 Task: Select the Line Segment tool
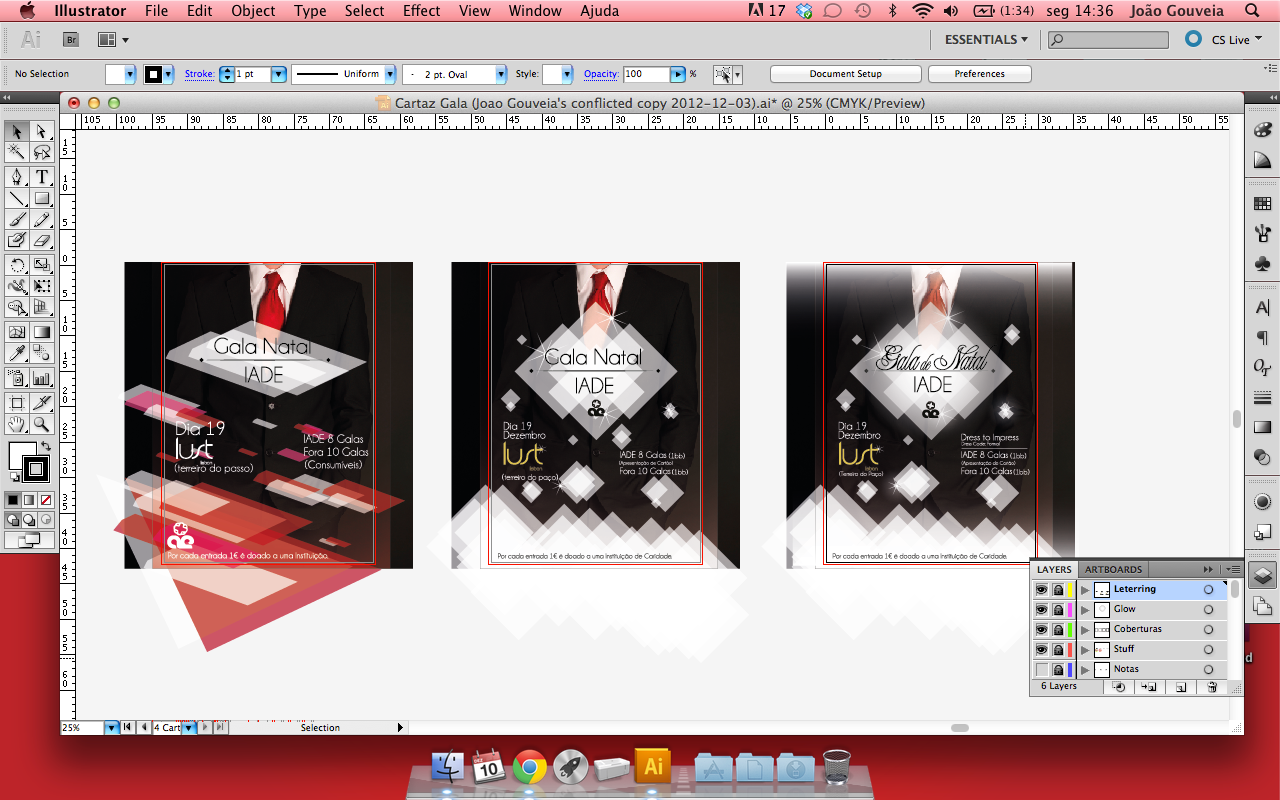[17, 198]
